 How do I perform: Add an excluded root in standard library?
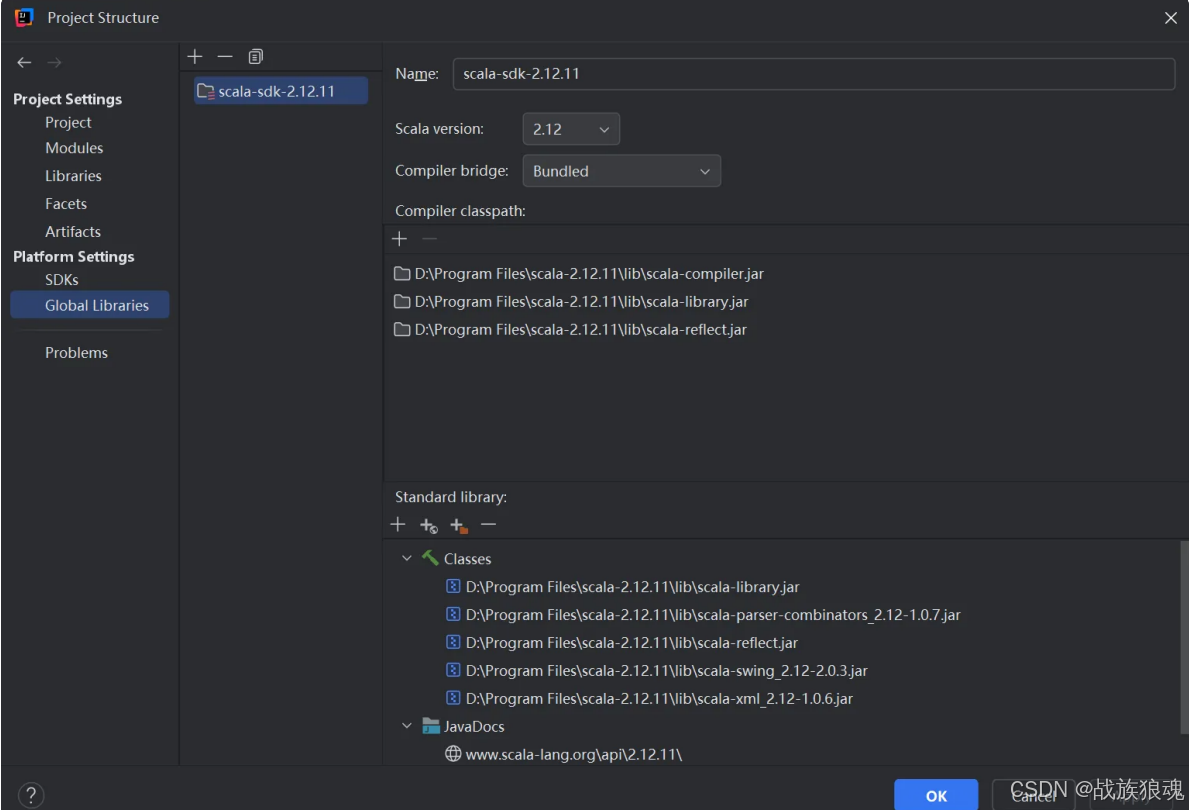click(459, 525)
